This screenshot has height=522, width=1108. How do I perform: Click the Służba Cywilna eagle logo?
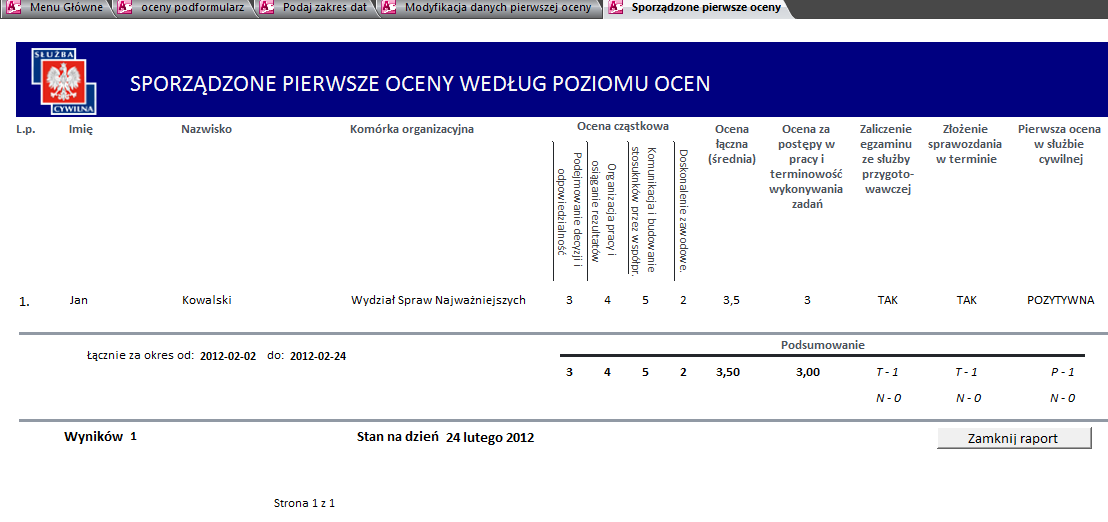point(64,82)
